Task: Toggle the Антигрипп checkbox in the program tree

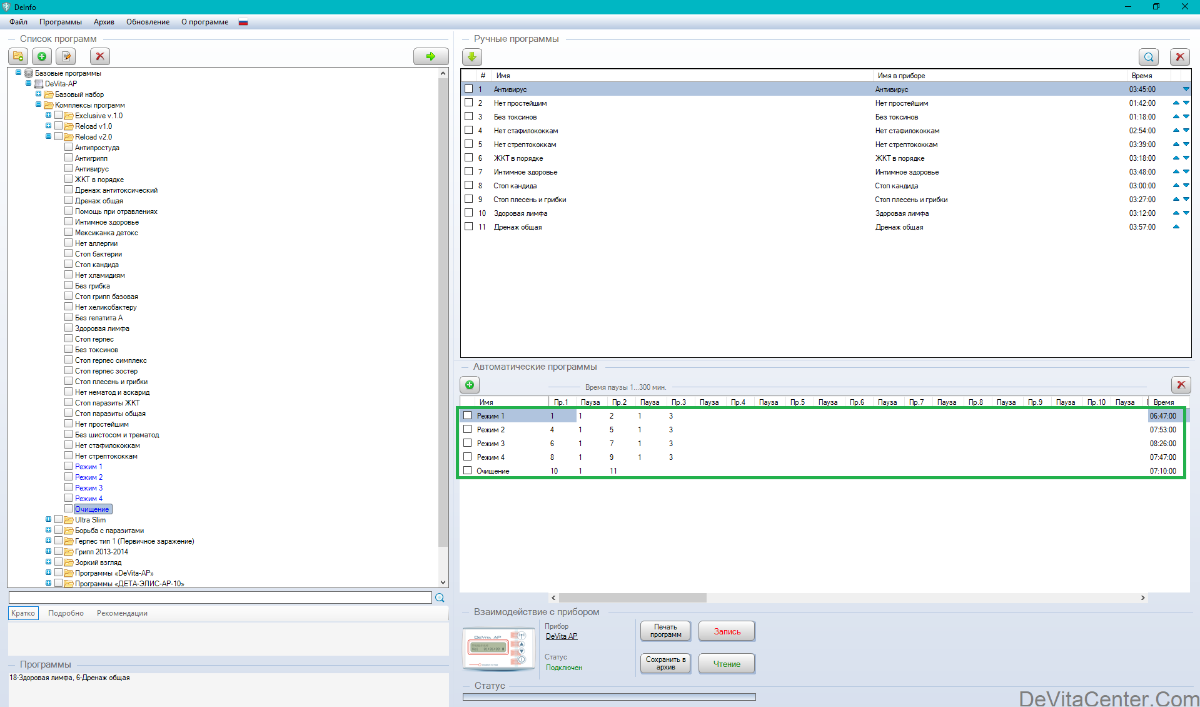Action: (69, 158)
